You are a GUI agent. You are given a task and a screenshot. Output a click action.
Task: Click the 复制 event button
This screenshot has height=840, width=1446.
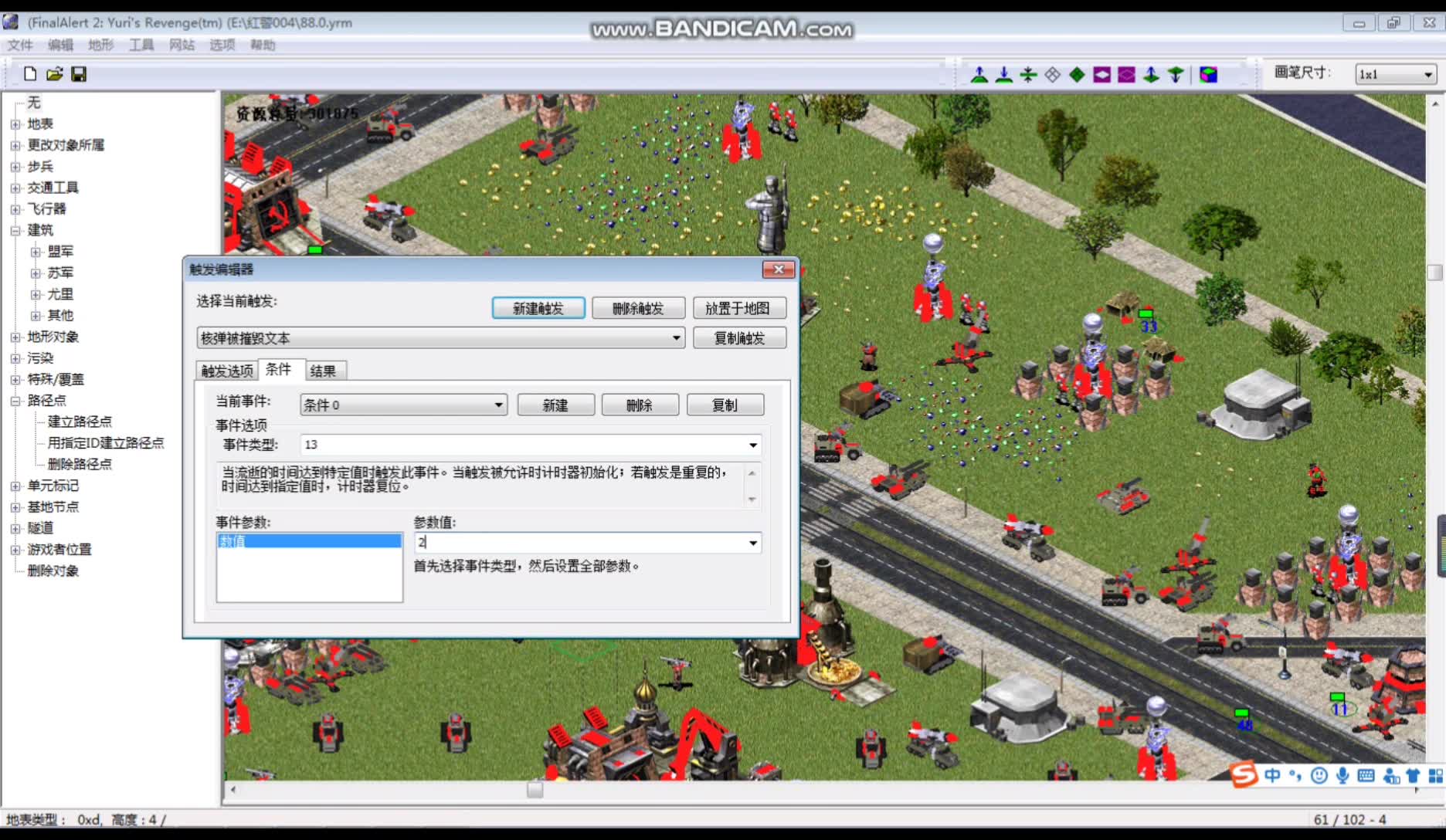coord(725,405)
